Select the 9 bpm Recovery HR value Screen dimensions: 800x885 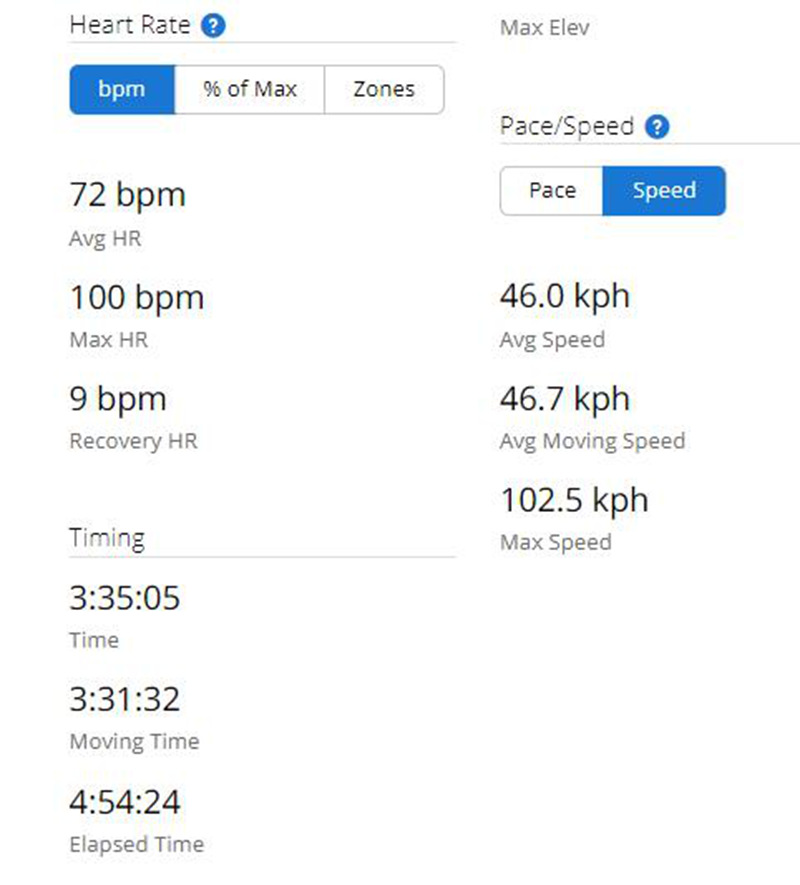[118, 400]
